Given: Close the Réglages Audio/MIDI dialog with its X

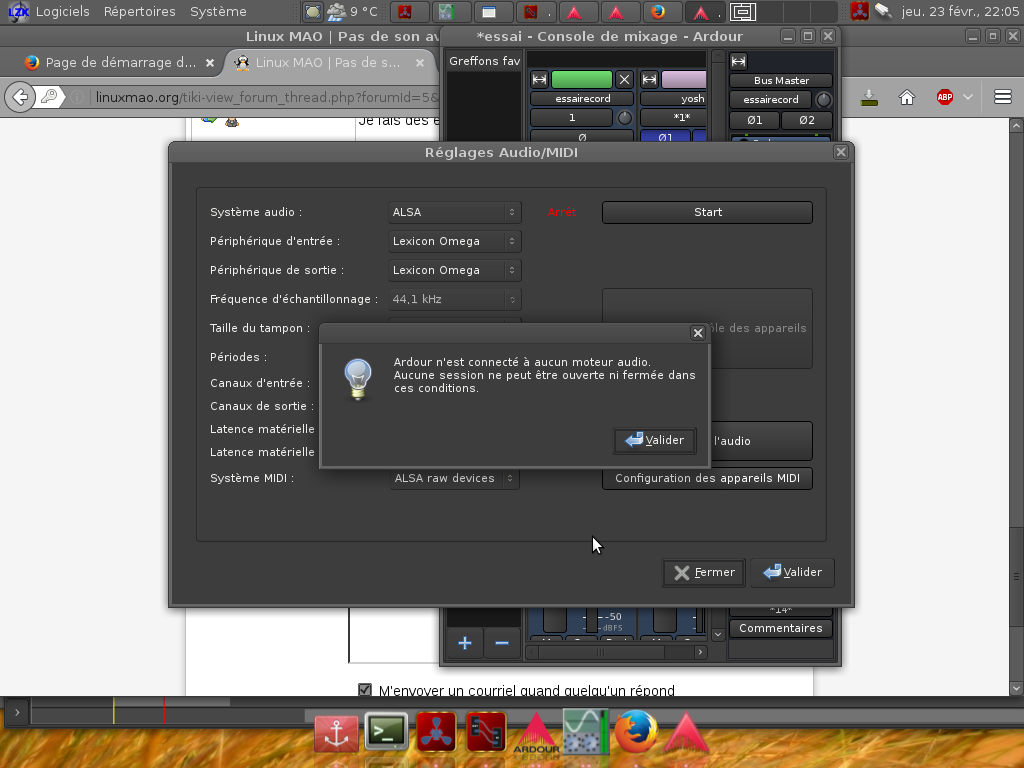Looking at the screenshot, I should pyautogui.click(x=840, y=152).
